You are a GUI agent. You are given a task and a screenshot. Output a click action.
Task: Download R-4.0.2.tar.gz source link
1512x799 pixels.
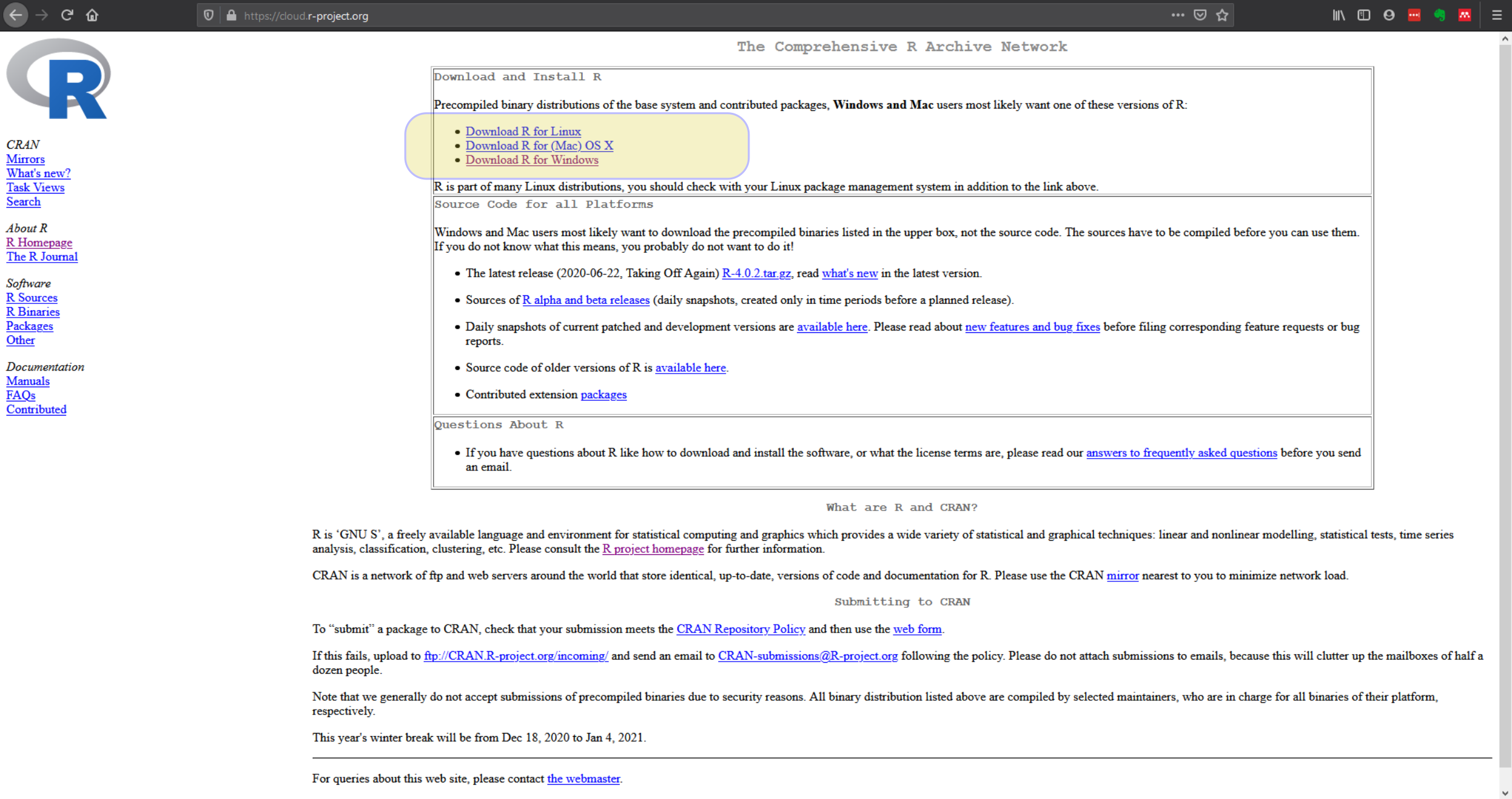tap(756, 273)
